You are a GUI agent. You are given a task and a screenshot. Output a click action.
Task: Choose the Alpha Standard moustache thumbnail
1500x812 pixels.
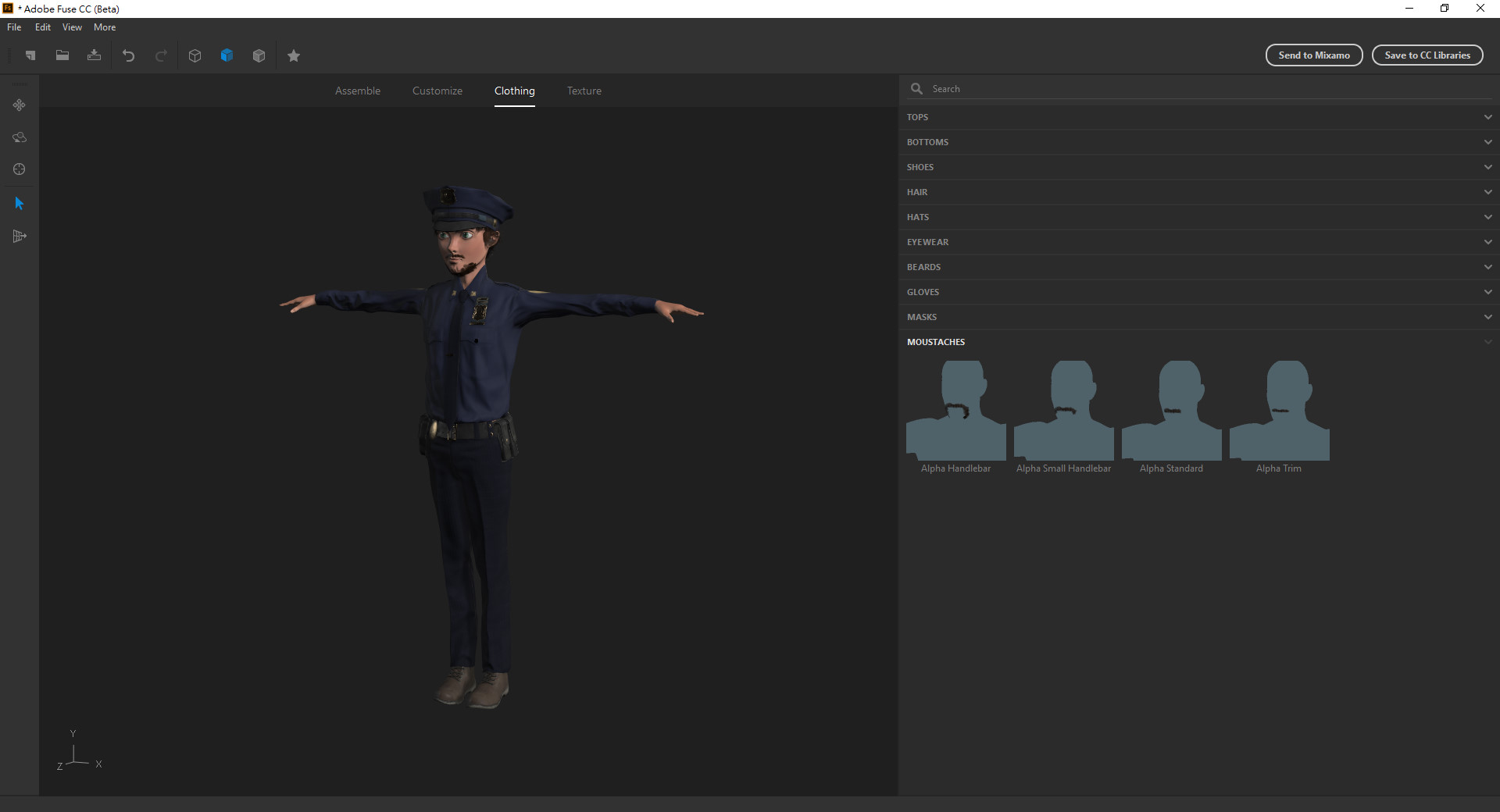[x=1172, y=411]
